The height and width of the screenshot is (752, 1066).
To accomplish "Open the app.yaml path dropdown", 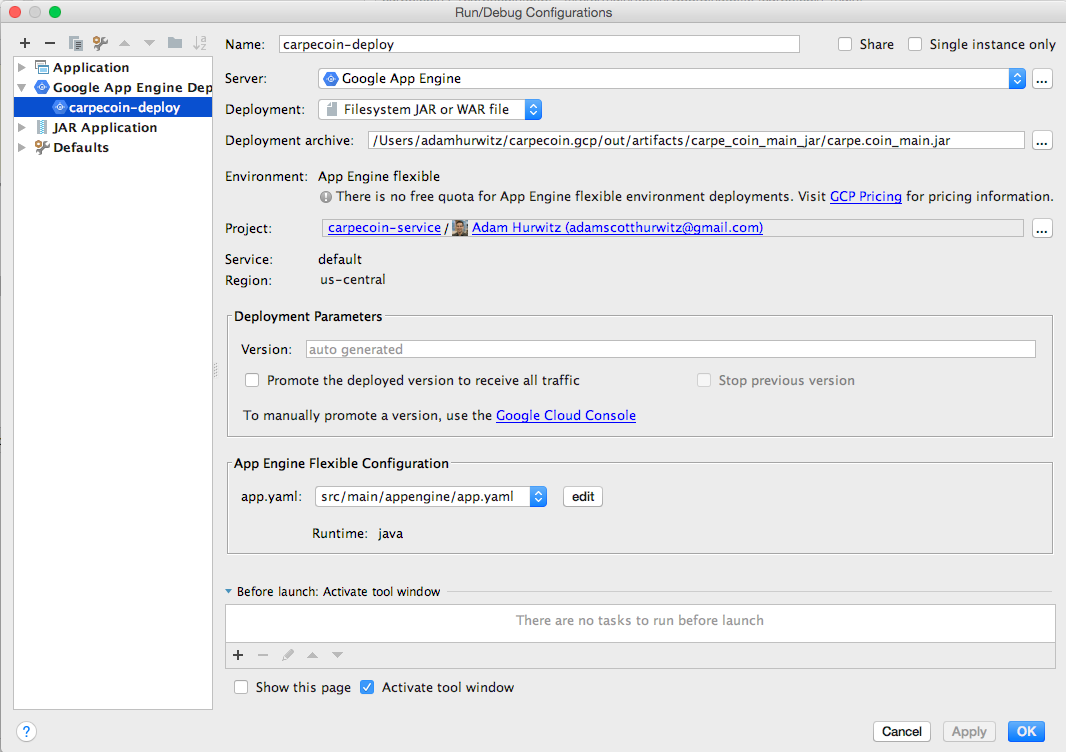I will pyautogui.click(x=431, y=497).
